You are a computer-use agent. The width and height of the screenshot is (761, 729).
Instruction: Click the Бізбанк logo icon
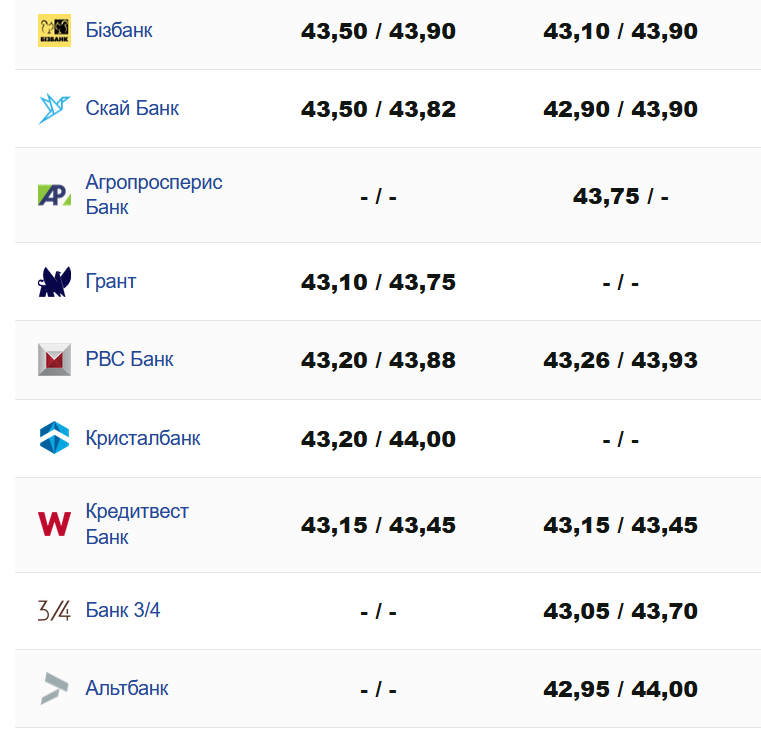click(x=54, y=31)
